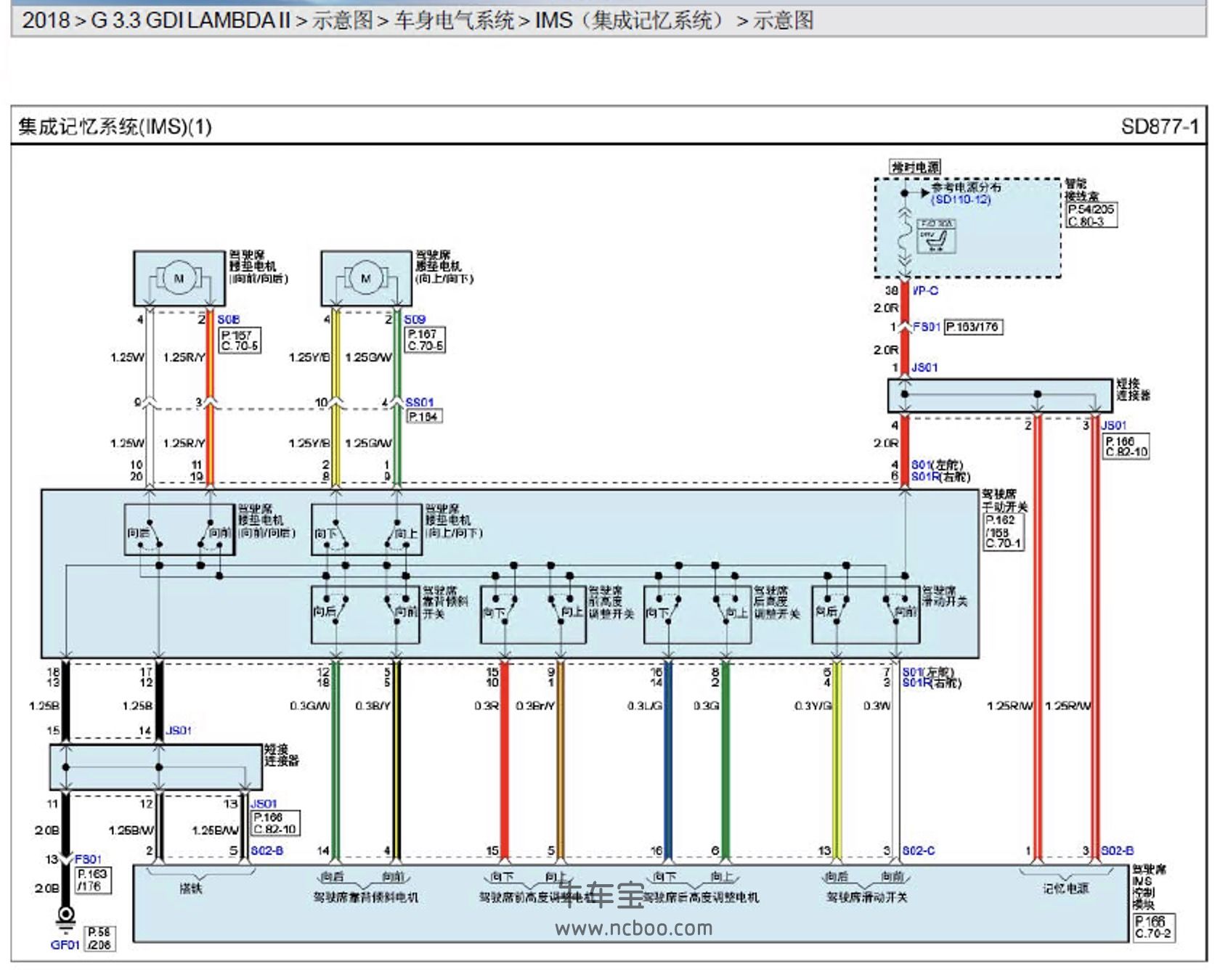
Task: Select the 常时电源 label
Action: (x=915, y=167)
